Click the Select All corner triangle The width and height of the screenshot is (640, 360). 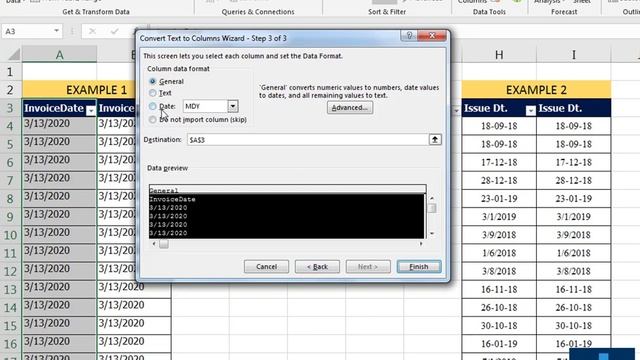click(x=13, y=54)
